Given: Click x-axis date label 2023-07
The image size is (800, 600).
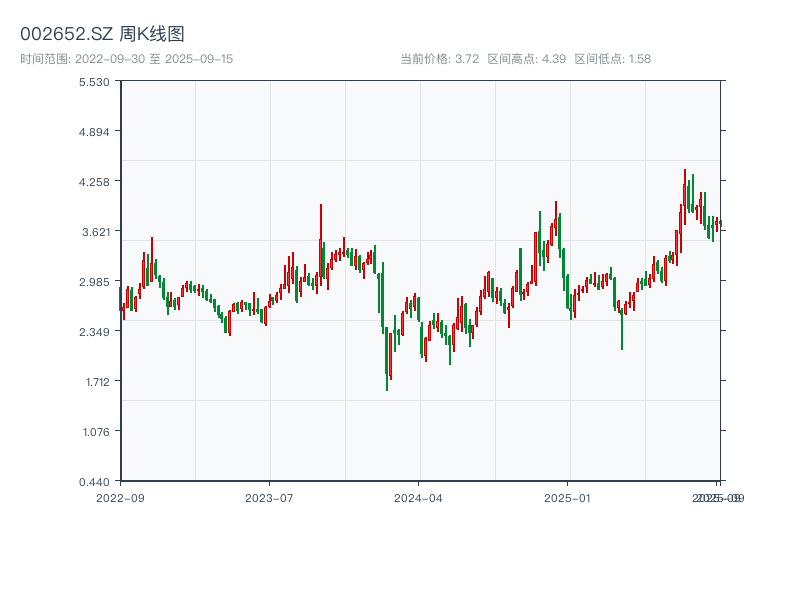Looking at the screenshot, I should tap(269, 498).
